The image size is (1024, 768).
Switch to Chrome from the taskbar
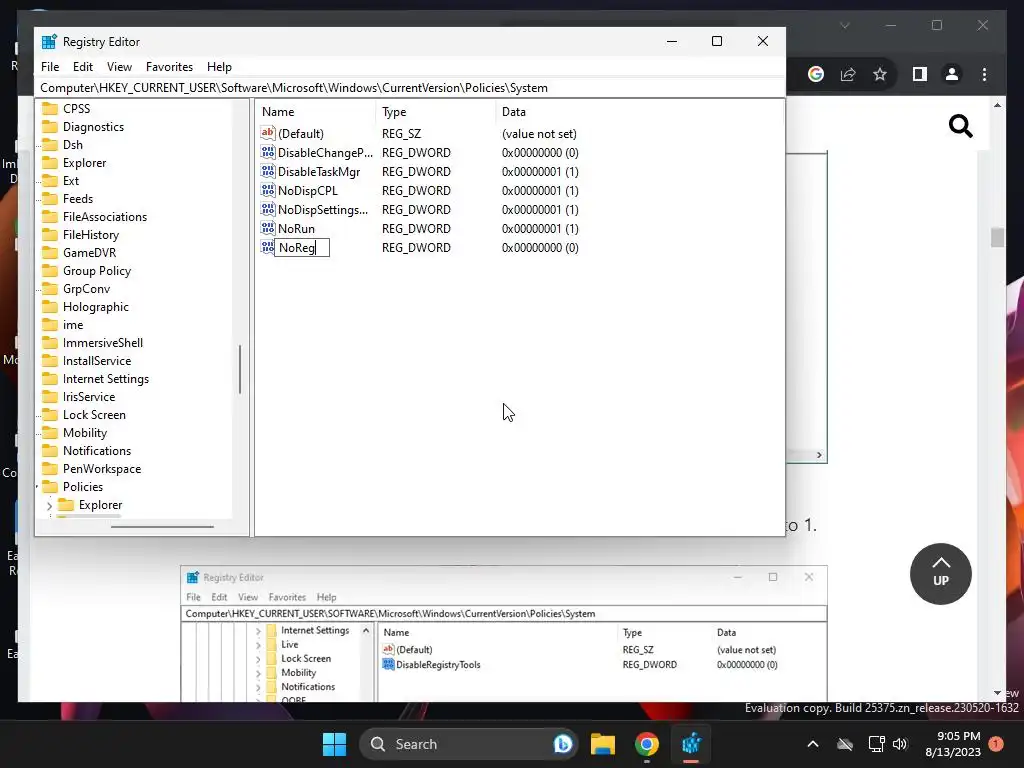click(x=647, y=744)
